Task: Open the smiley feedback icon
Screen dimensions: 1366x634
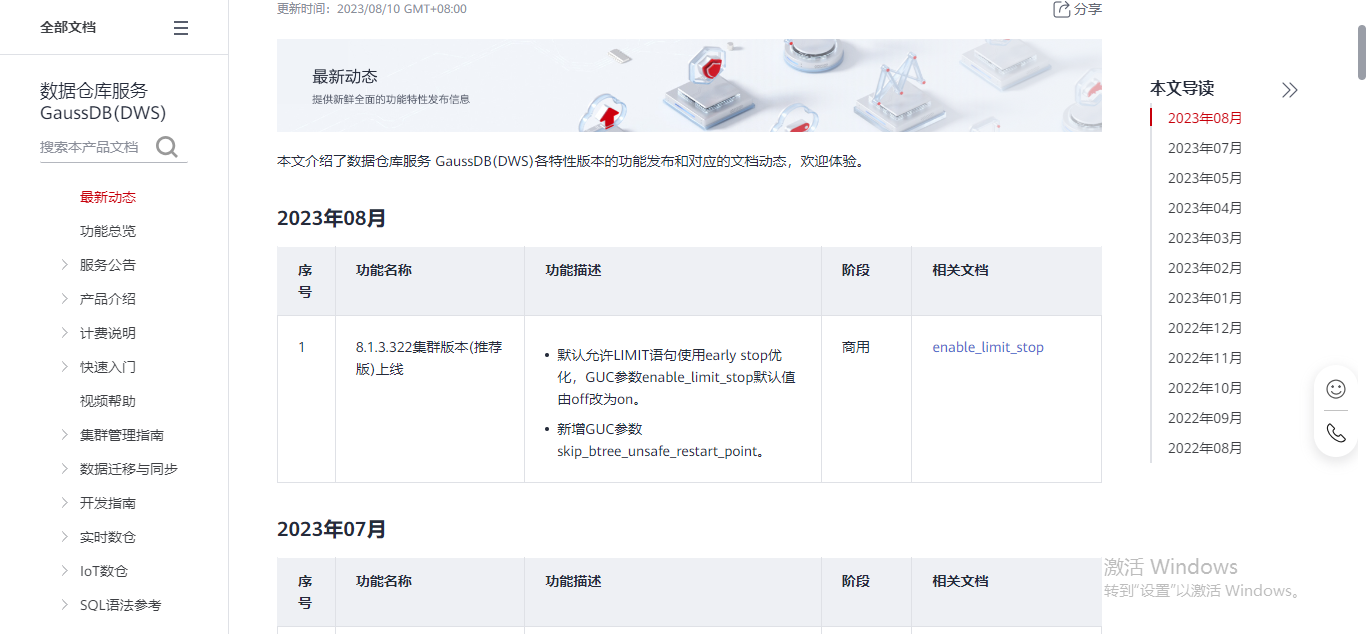Action: tap(1336, 389)
